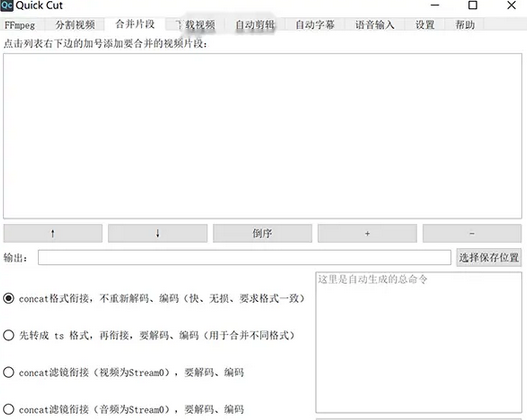This screenshot has height=420, width=527.
Task: Minimize the Quick Cut window
Action: pyautogui.click(x=435, y=5)
